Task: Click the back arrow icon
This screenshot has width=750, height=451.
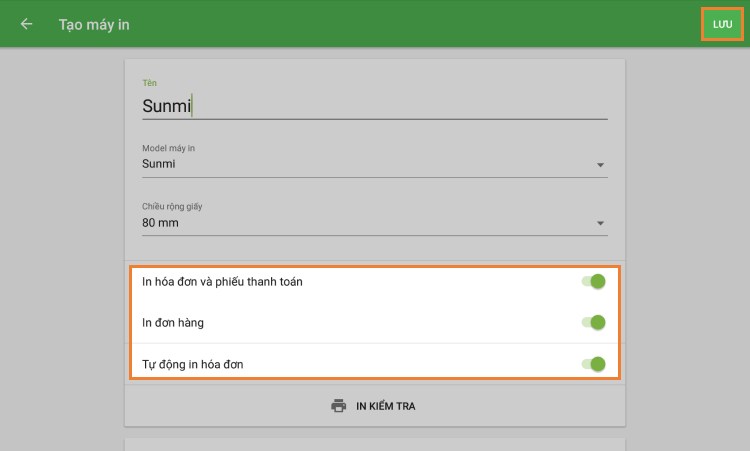Action: click(26, 24)
